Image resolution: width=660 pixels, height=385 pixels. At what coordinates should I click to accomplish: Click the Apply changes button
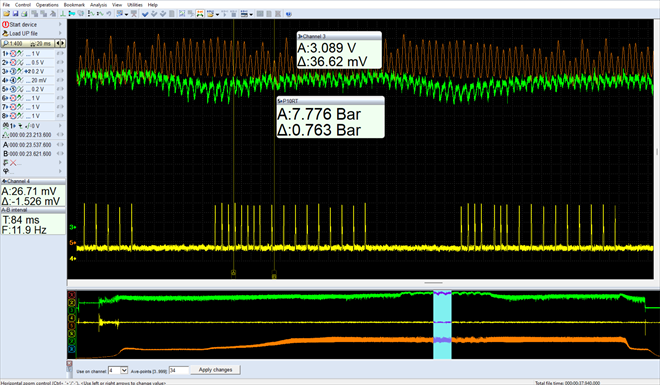[215, 370]
